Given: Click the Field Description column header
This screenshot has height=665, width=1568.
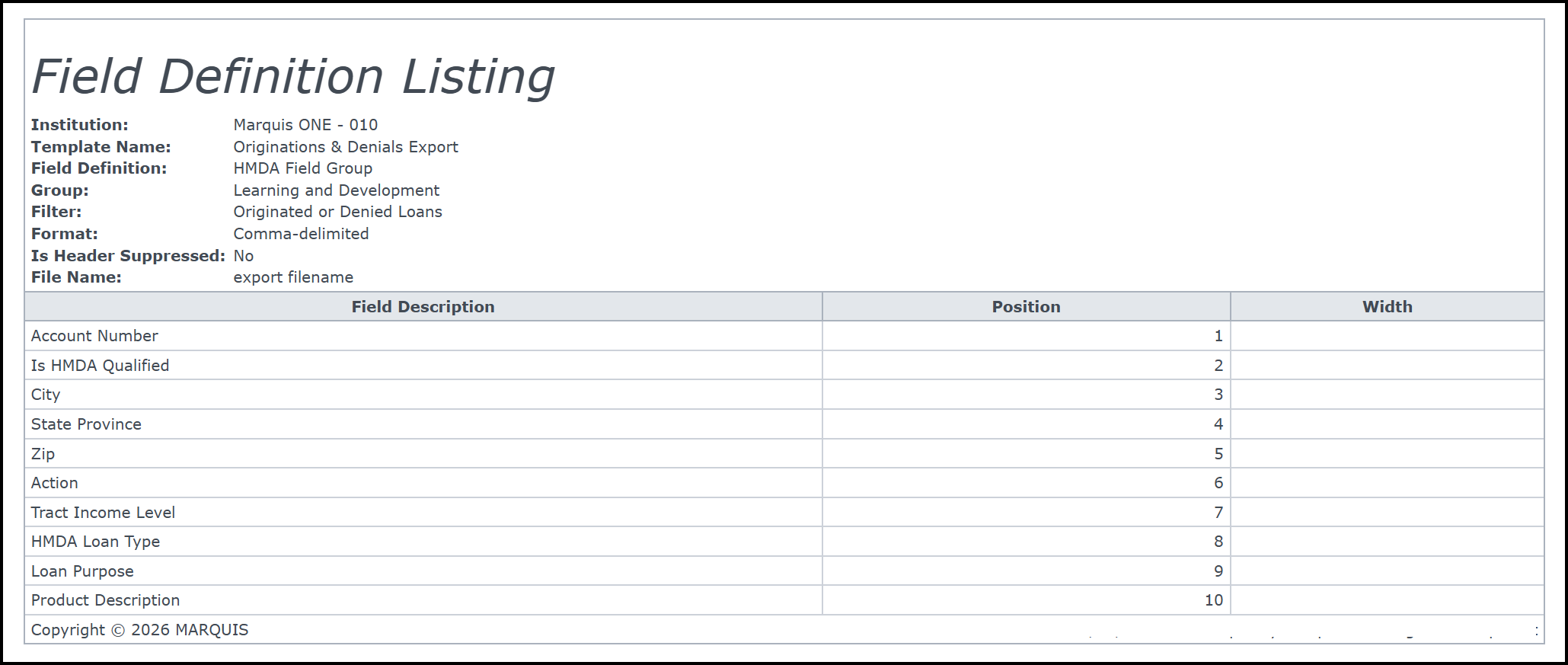Looking at the screenshot, I should point(423,306).
